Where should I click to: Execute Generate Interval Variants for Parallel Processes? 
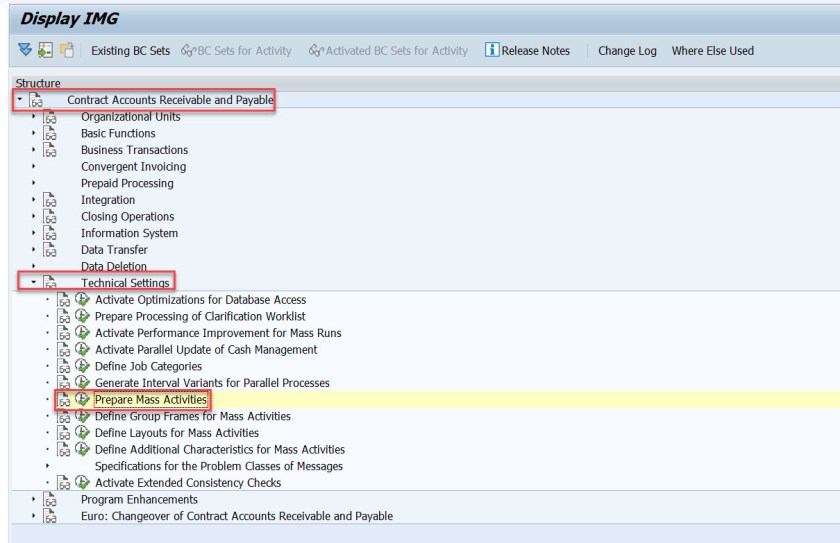tap(83, 383)
